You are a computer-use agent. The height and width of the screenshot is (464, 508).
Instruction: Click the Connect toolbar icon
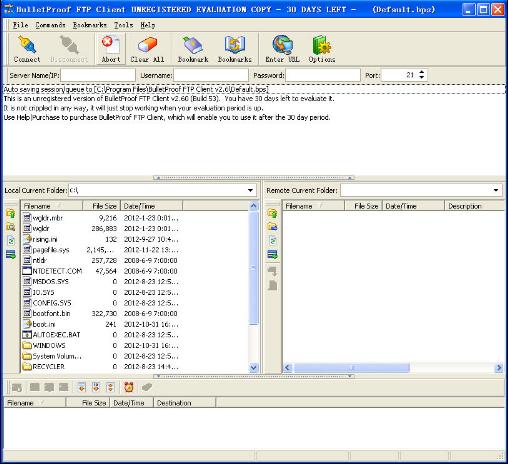[27, 49]
